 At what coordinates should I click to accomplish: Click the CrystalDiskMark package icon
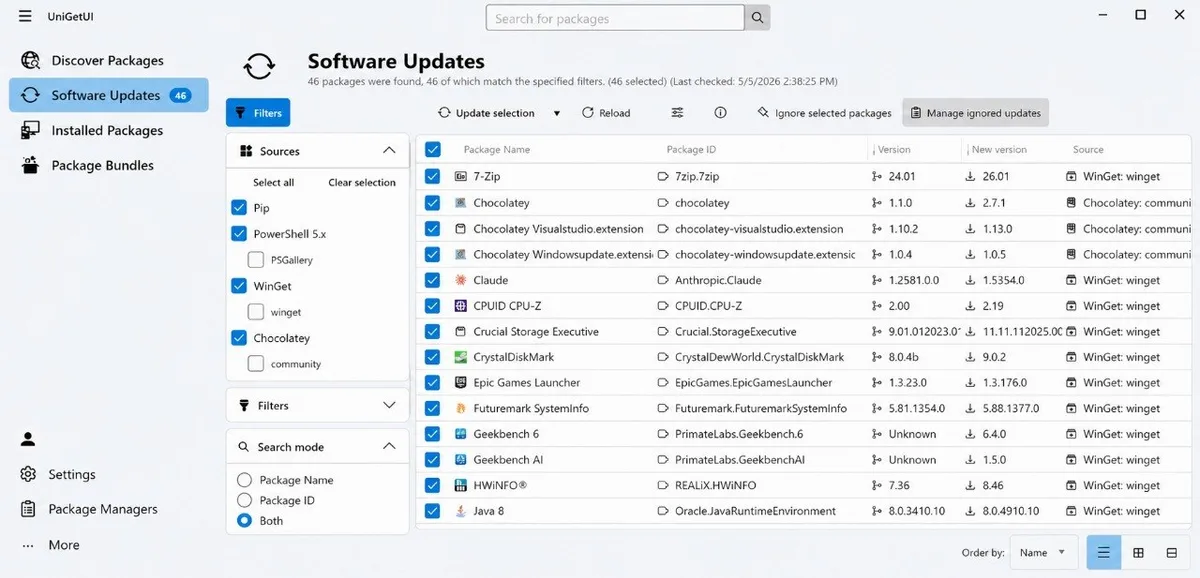point(461,357)
